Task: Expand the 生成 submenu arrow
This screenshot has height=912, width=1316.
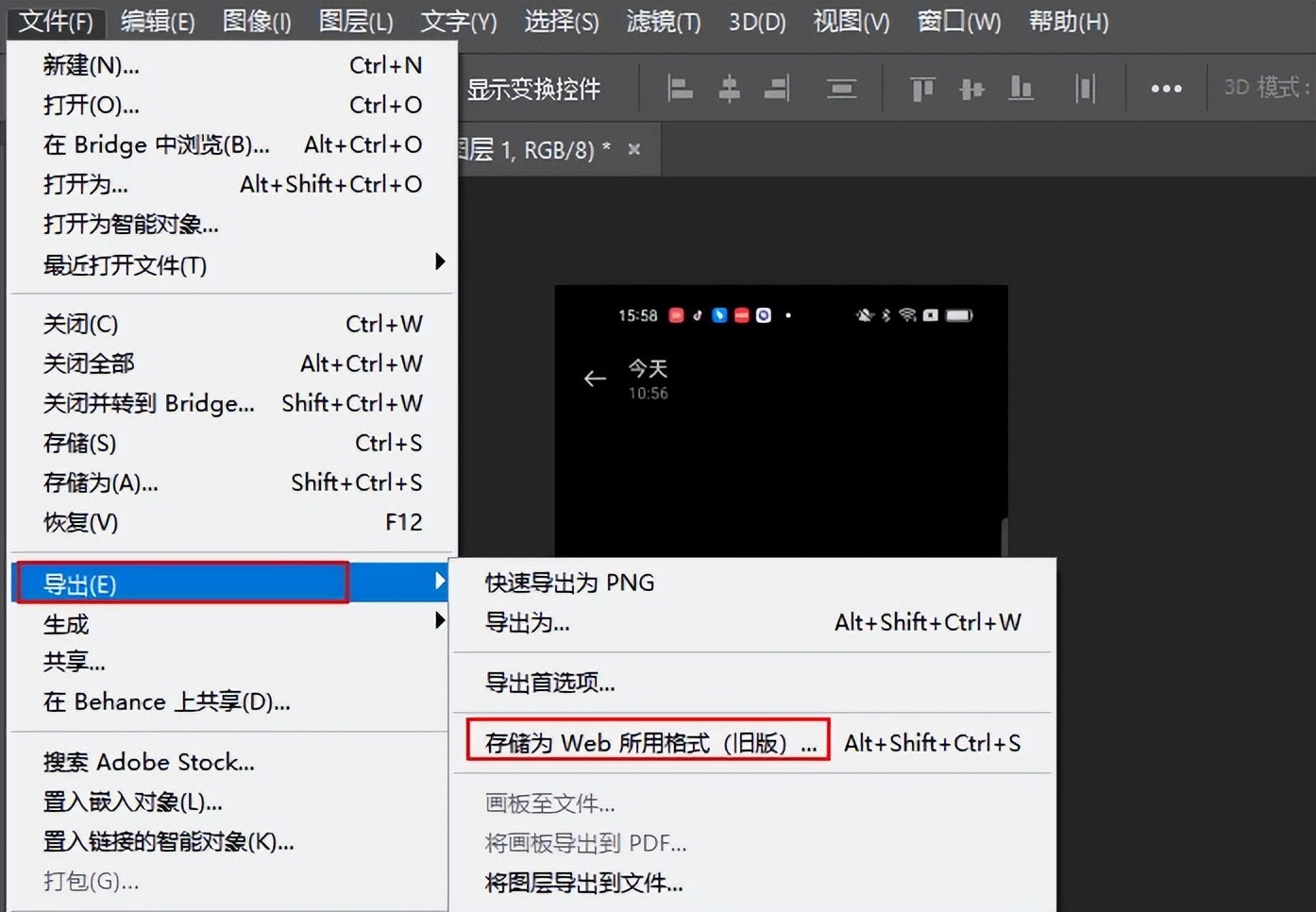Action: [x=439, y=621]
